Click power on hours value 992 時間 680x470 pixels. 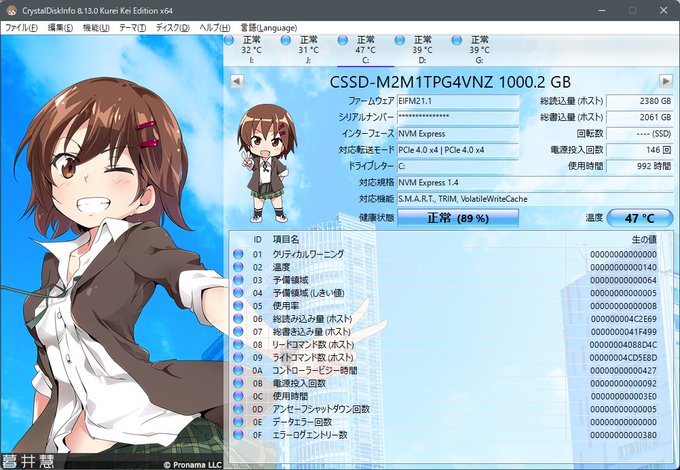click(639, 166)
